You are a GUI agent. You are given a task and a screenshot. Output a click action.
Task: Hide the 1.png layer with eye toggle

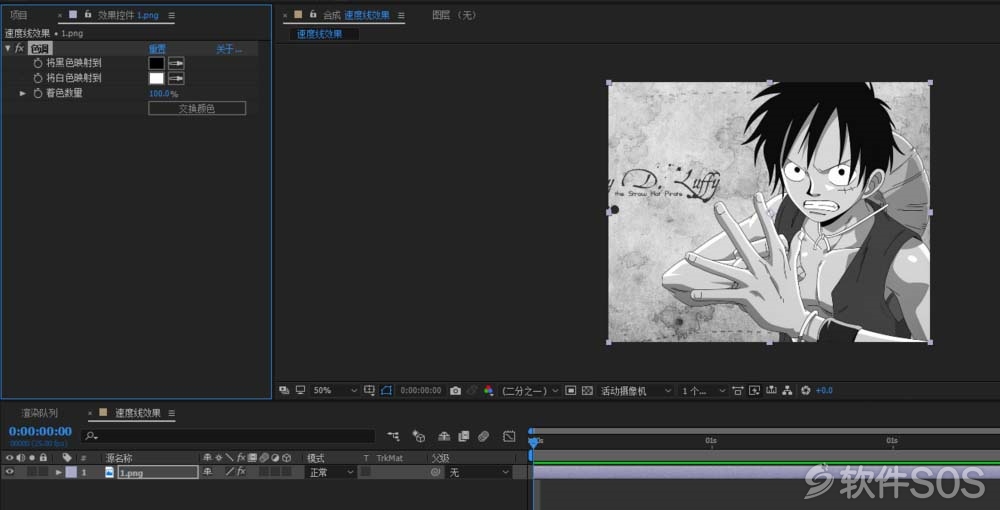[10, 472]
